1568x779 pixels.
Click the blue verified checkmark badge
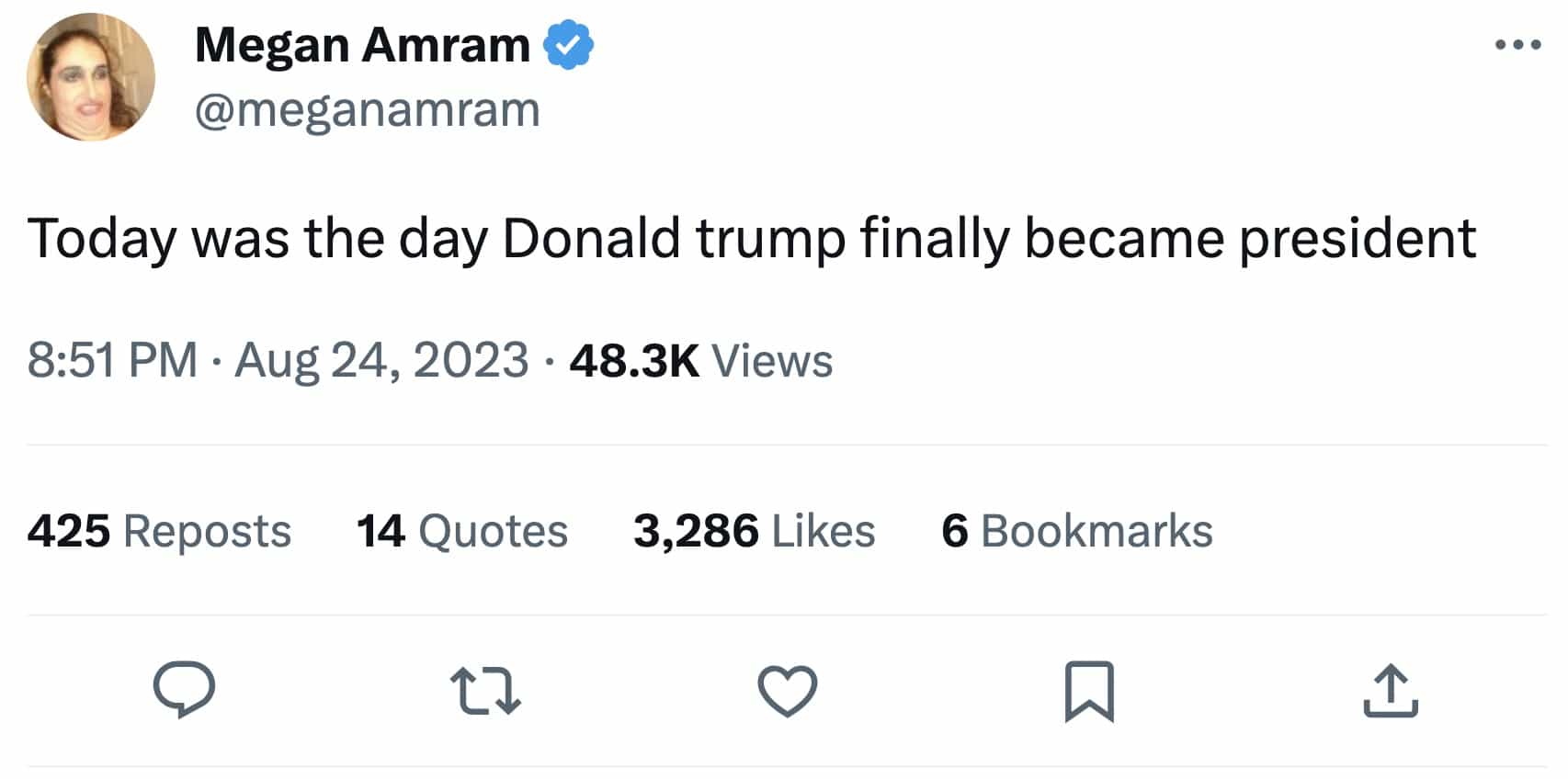[569, 45]
